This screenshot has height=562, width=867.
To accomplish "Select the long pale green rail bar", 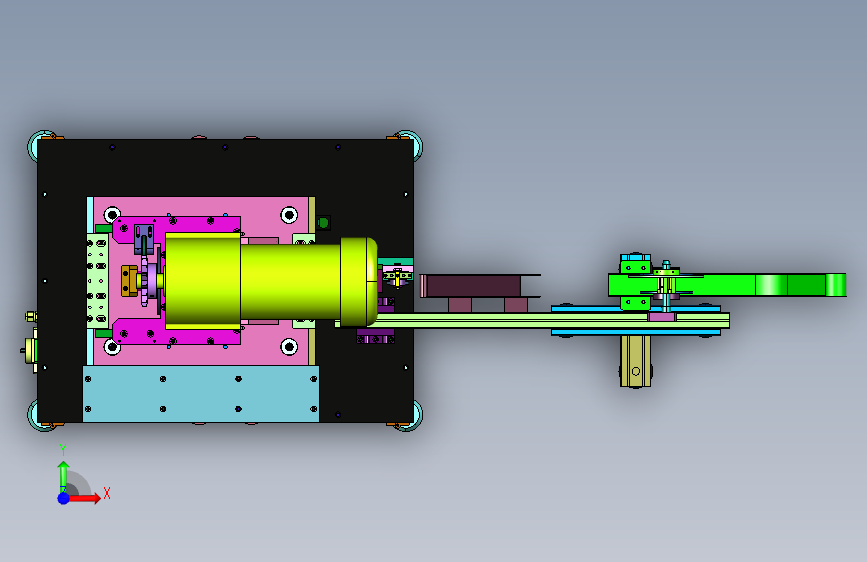I will [532, 321].
